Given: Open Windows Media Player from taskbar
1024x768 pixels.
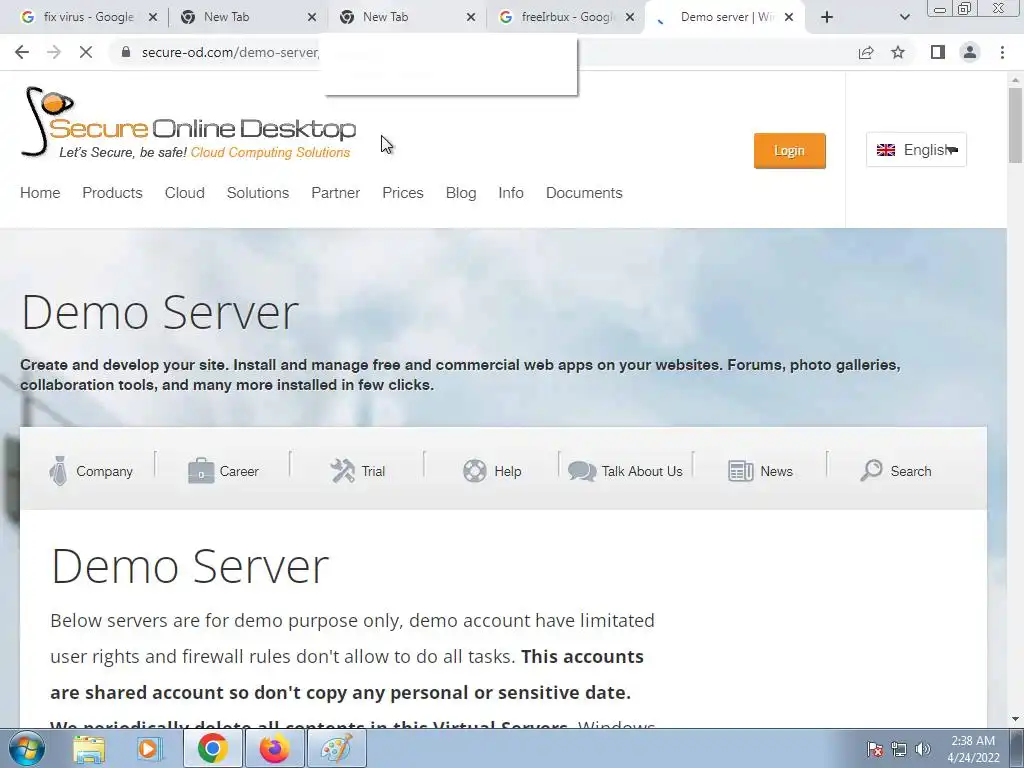Looking at the screenshot, I should point(150,748).
